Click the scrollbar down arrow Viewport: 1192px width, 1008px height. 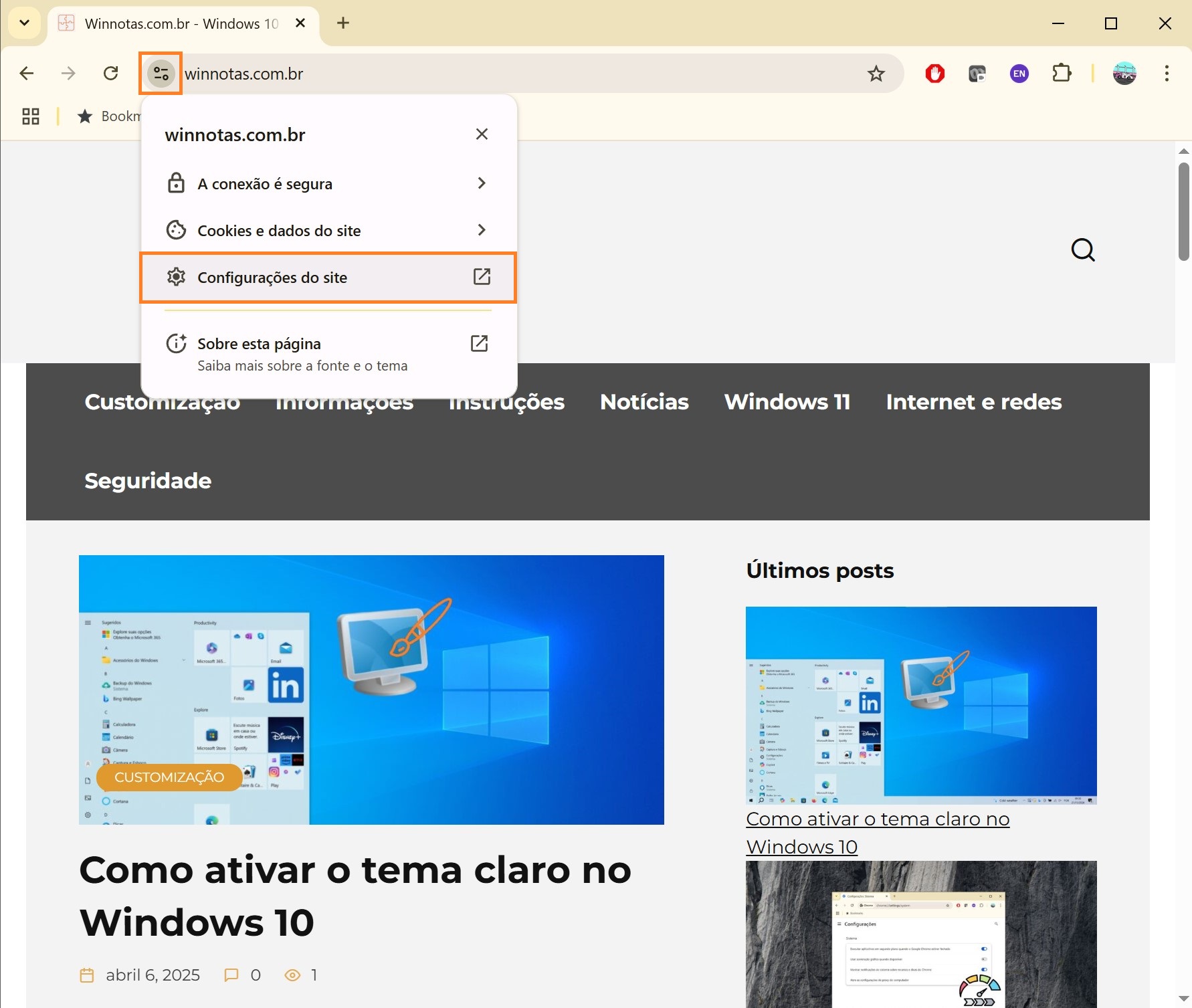1184,999
